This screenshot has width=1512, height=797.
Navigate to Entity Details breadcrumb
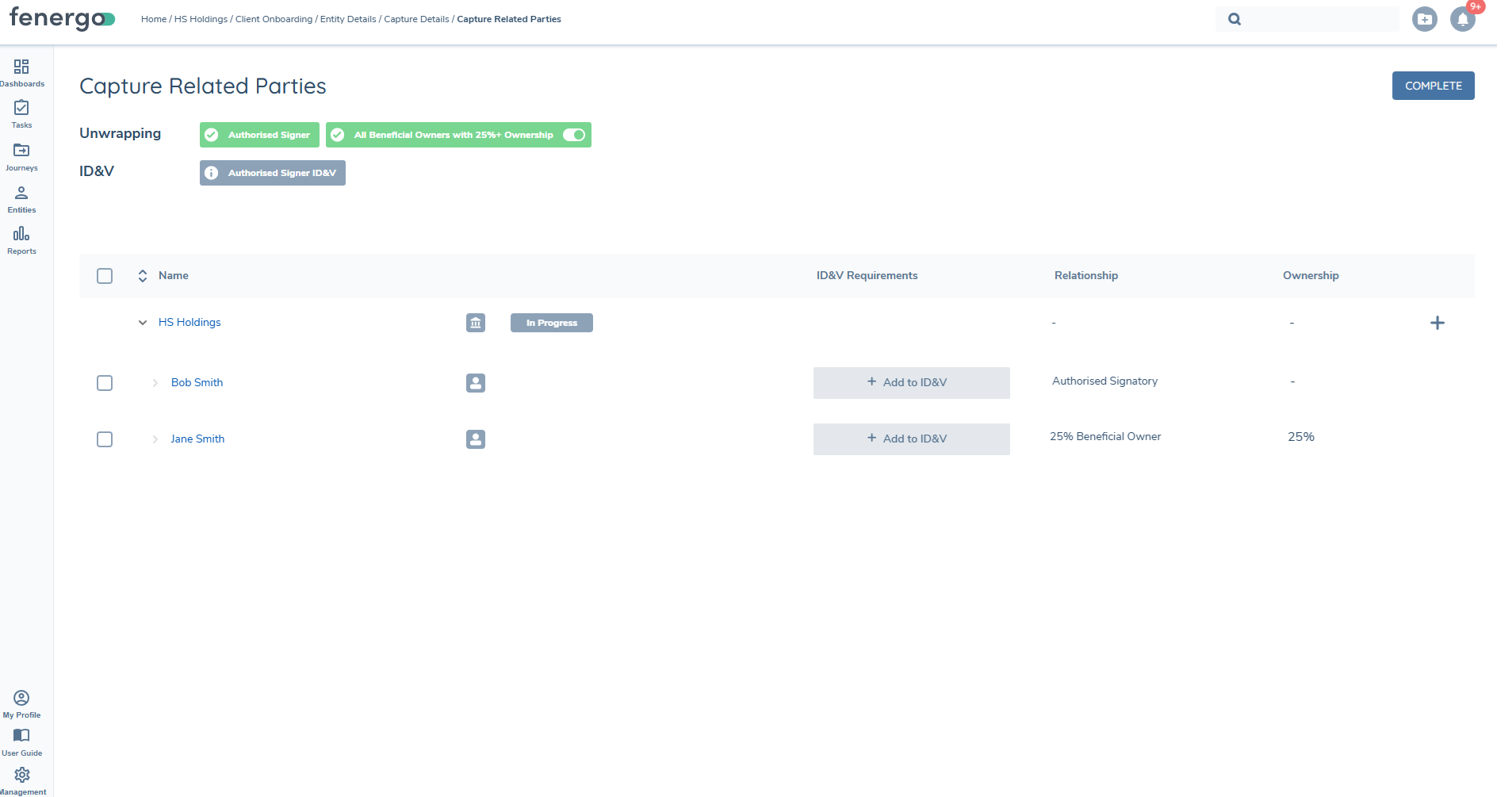[x=348, y=19]
